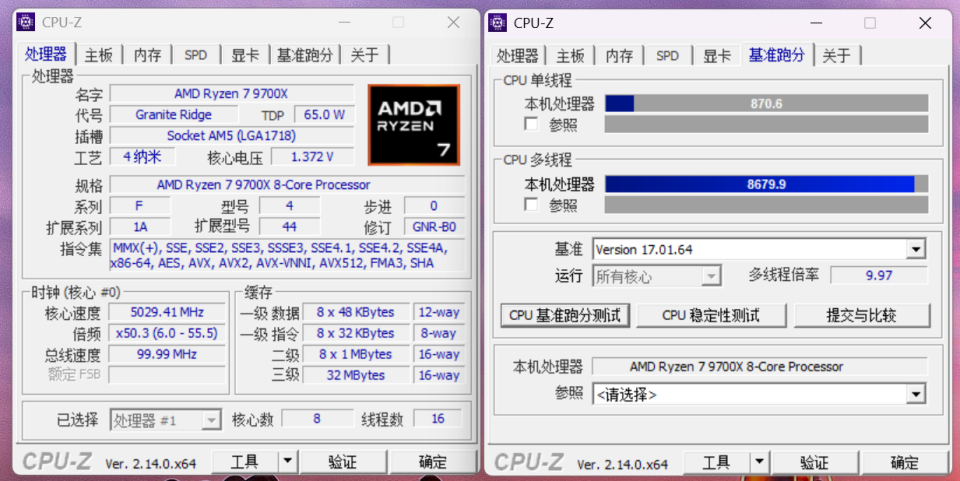Minimize the right CPU-Z window

[x=815, y=22]
